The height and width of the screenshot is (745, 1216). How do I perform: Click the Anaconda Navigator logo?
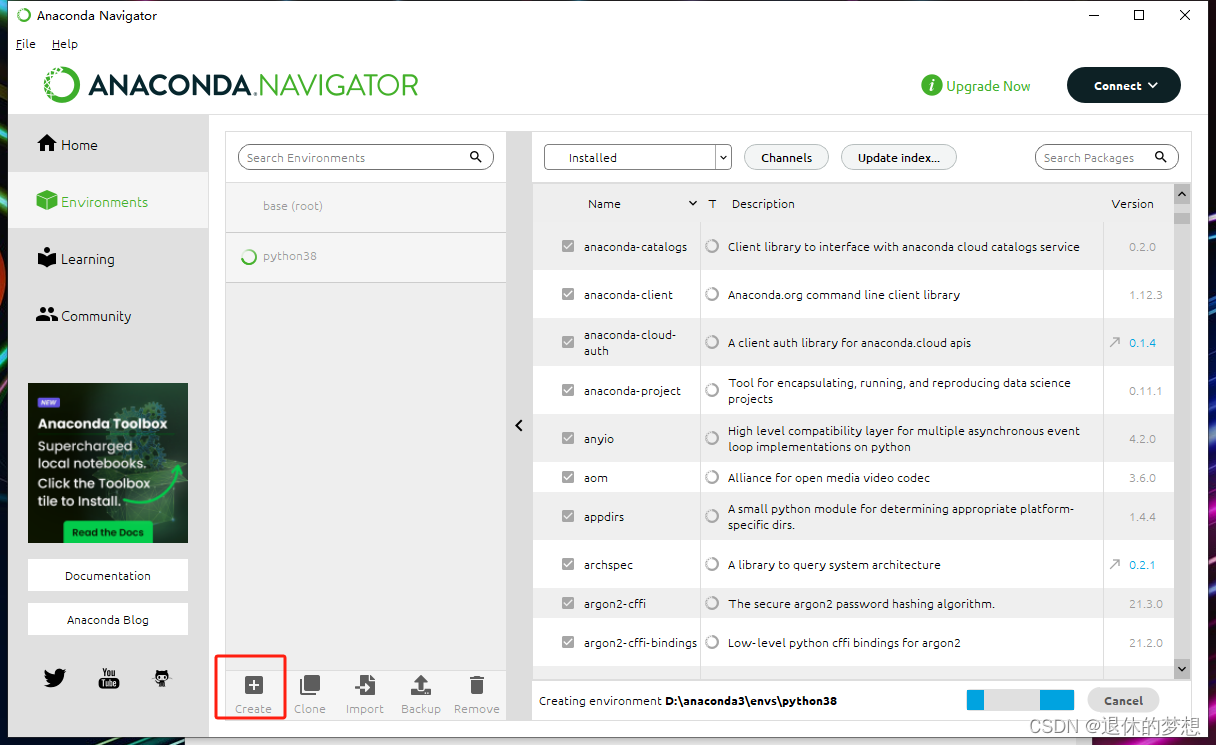point(231,85)
